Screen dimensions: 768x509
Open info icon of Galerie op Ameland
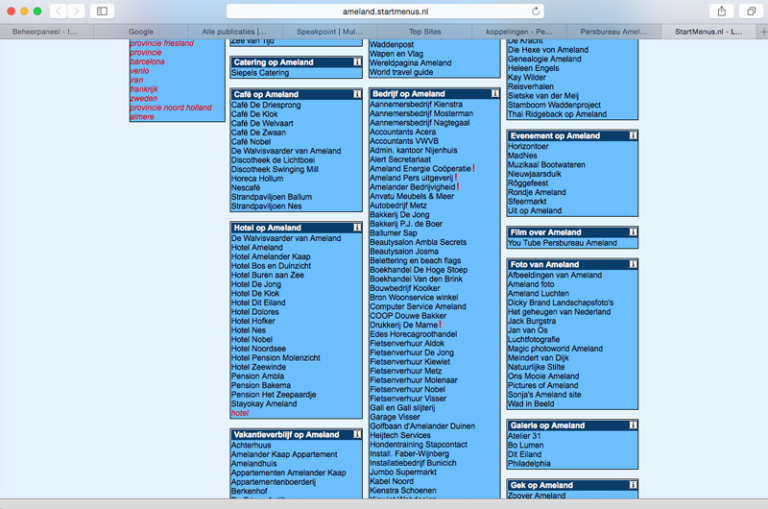coord(633,425)
